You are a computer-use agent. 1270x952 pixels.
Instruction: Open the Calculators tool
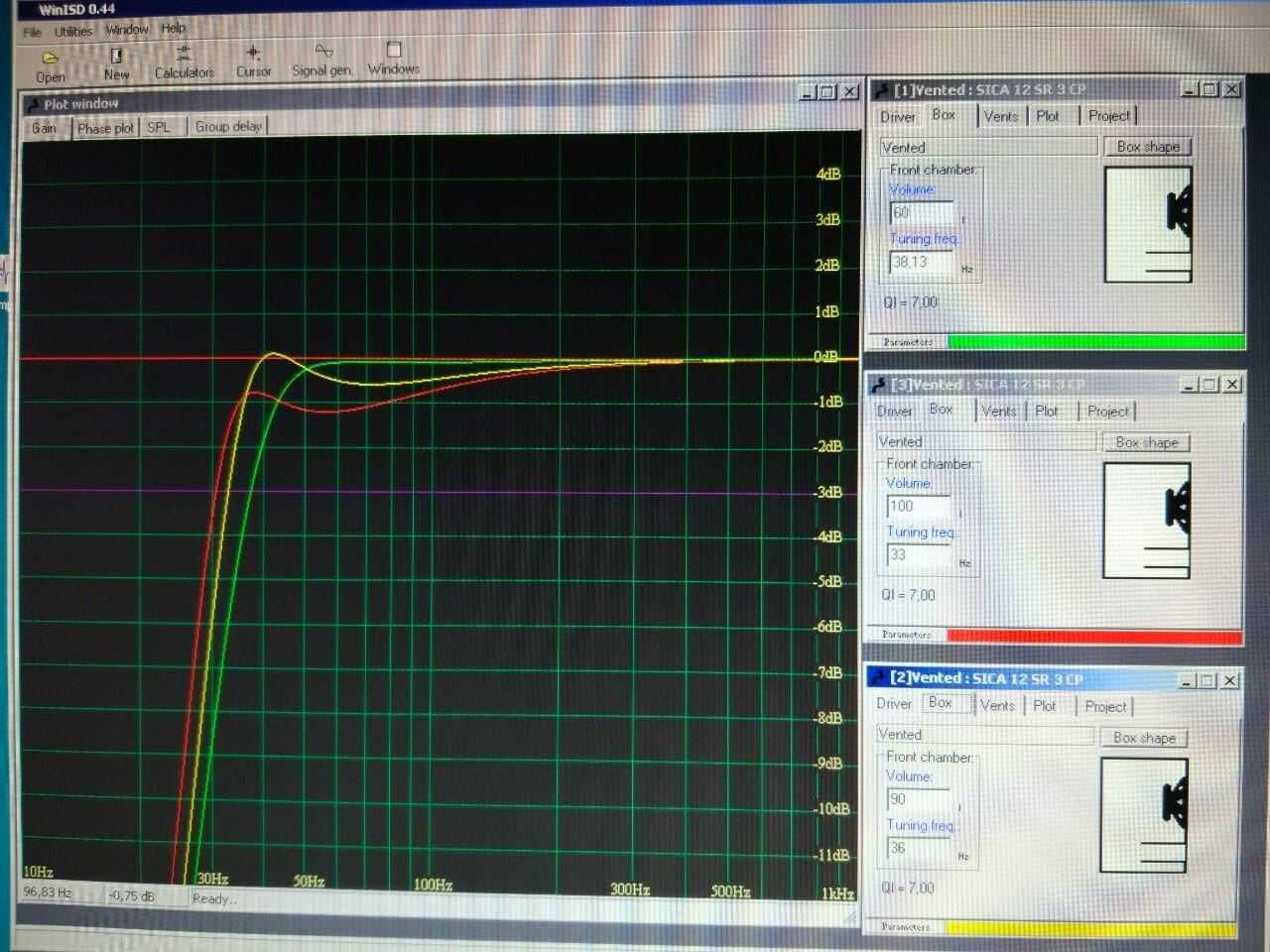[x=184, y=61]
